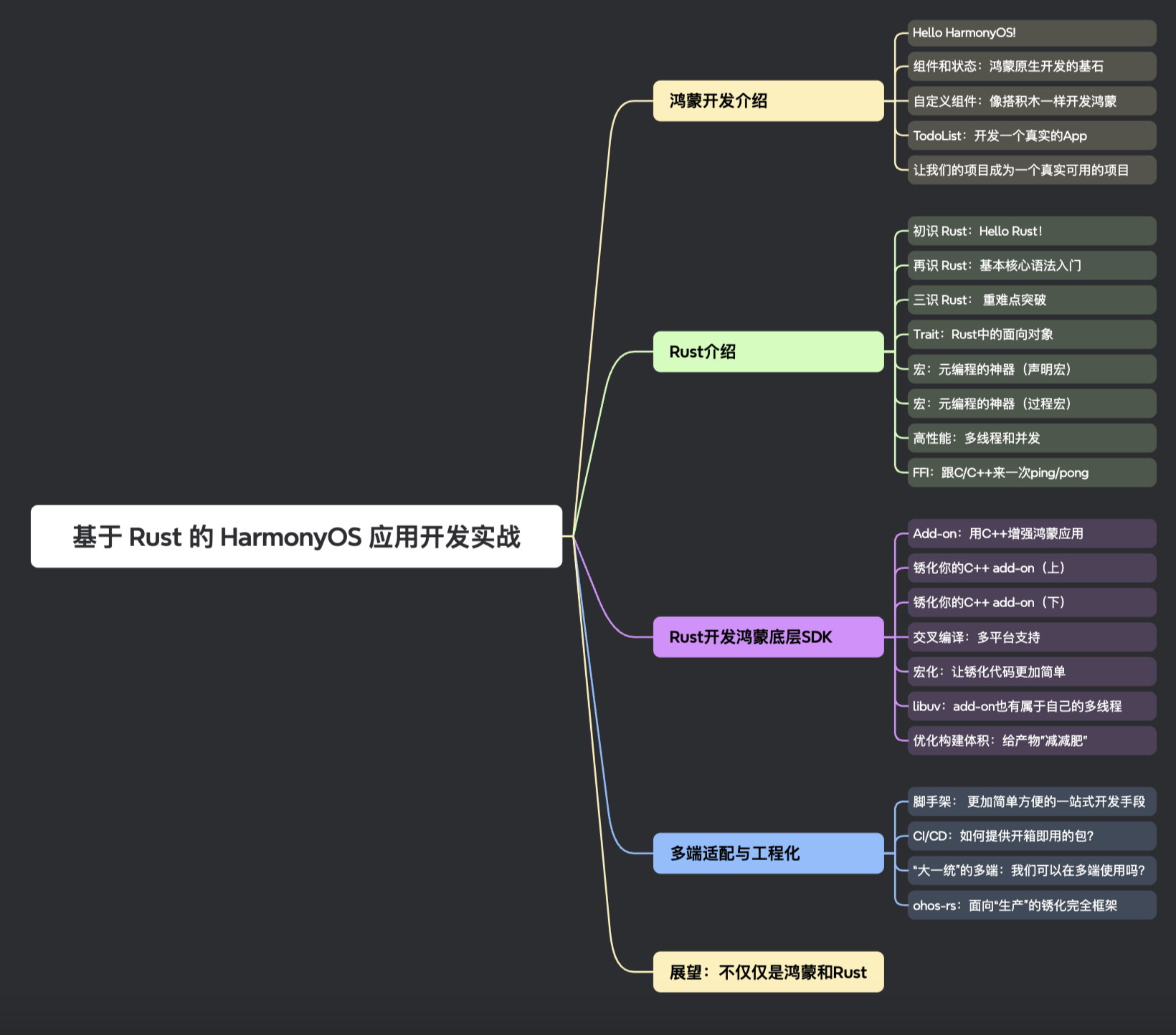Select the Rust开发鸿蒙底层SDK branch node

pos(768,637)
